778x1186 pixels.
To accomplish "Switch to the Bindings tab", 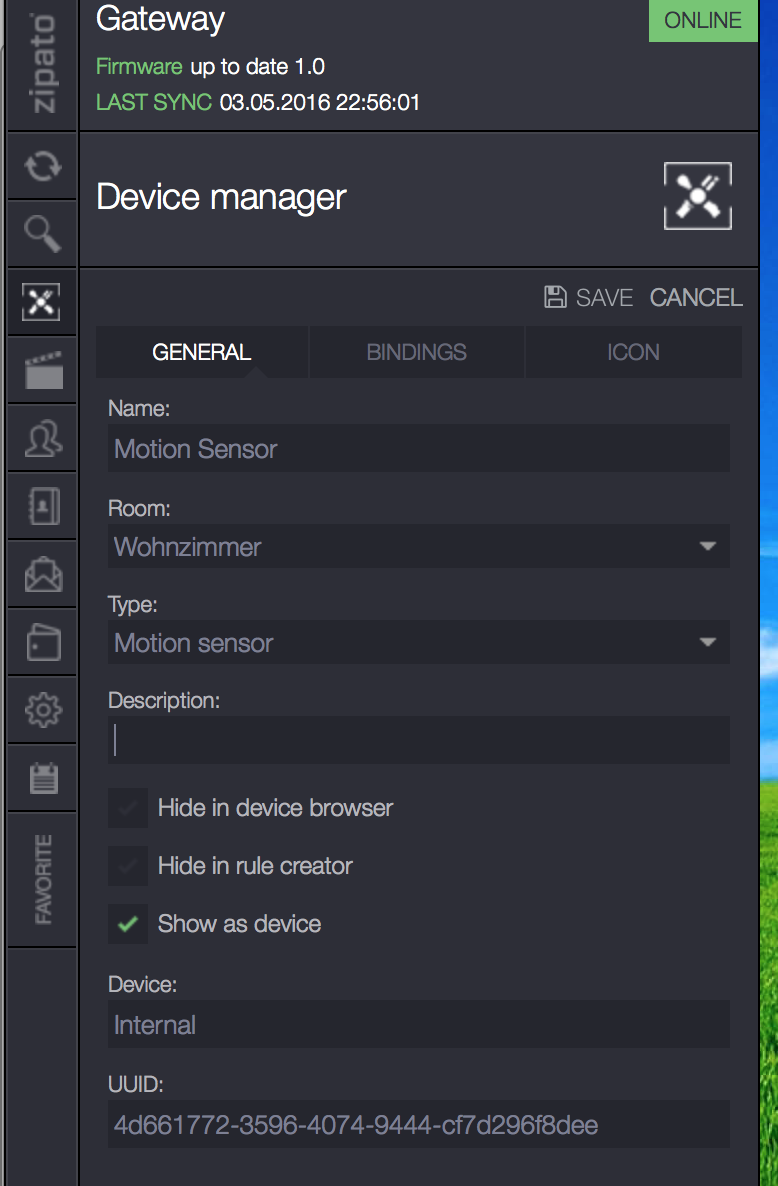I will [416, 352].
